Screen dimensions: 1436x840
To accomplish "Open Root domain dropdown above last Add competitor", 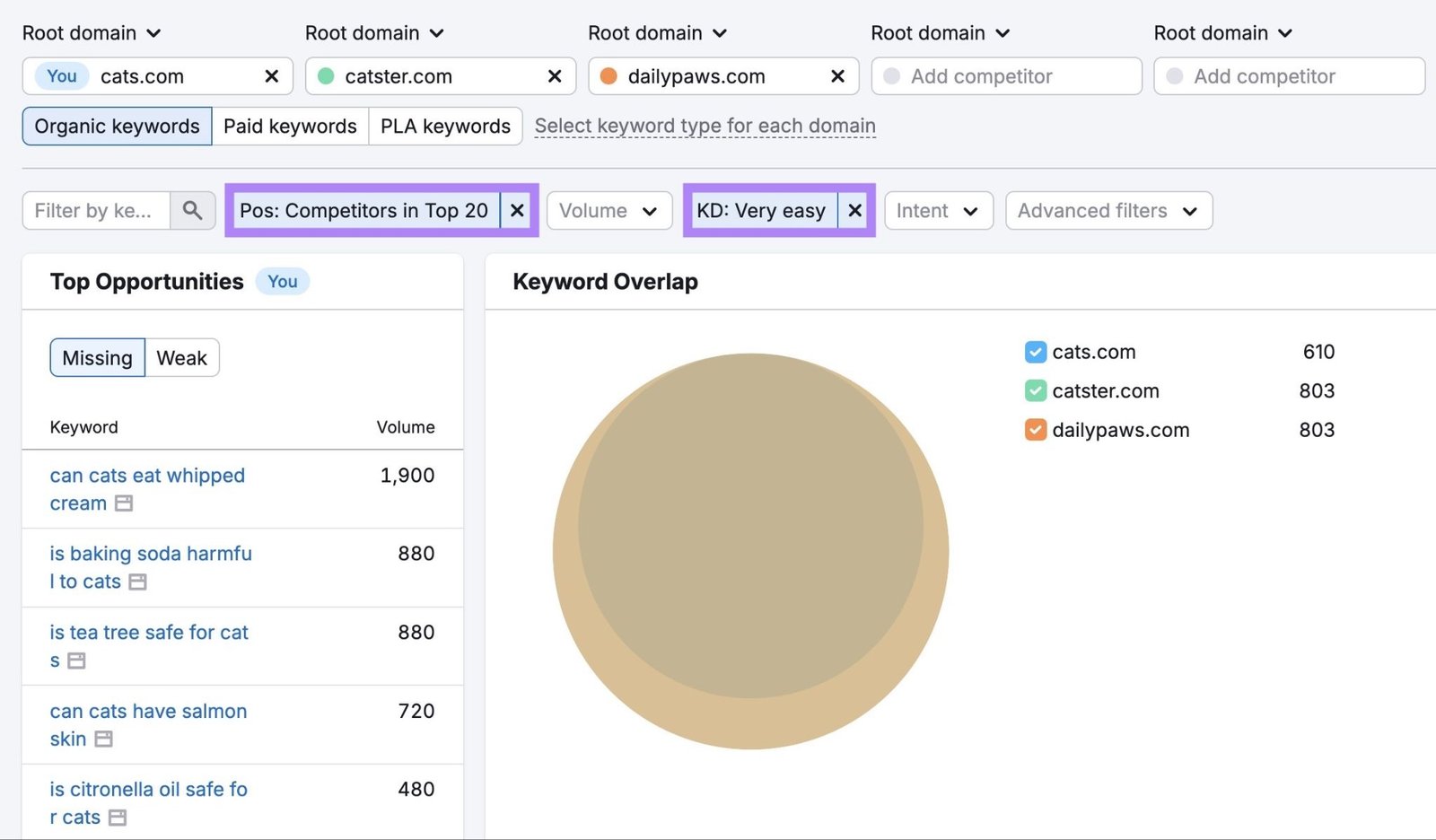I will click(1222, 33).
